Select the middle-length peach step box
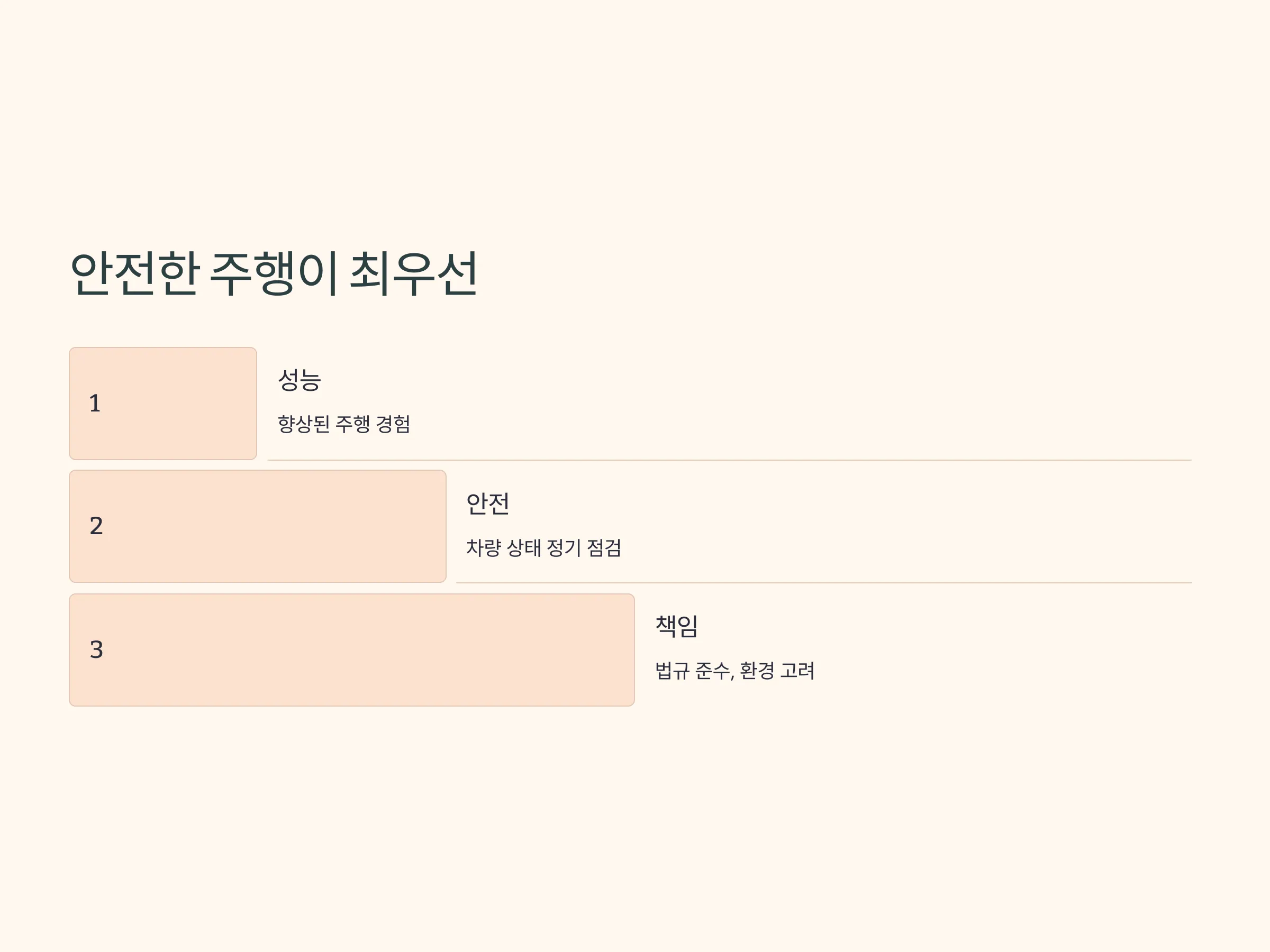This screenshot has height=952, width=1270. click(258, 526)
